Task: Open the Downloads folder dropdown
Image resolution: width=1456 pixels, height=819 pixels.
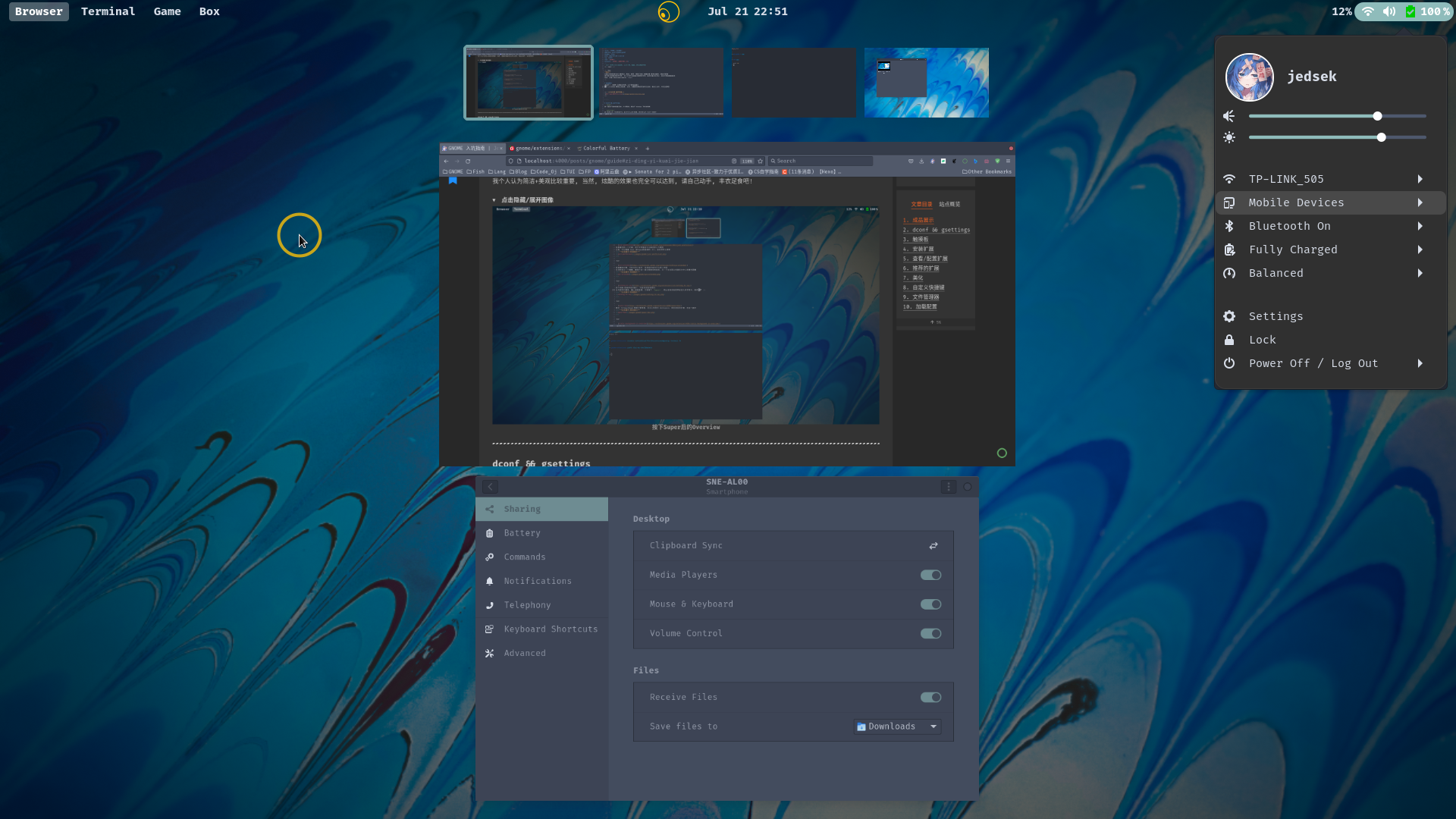Action: [897, 726]
